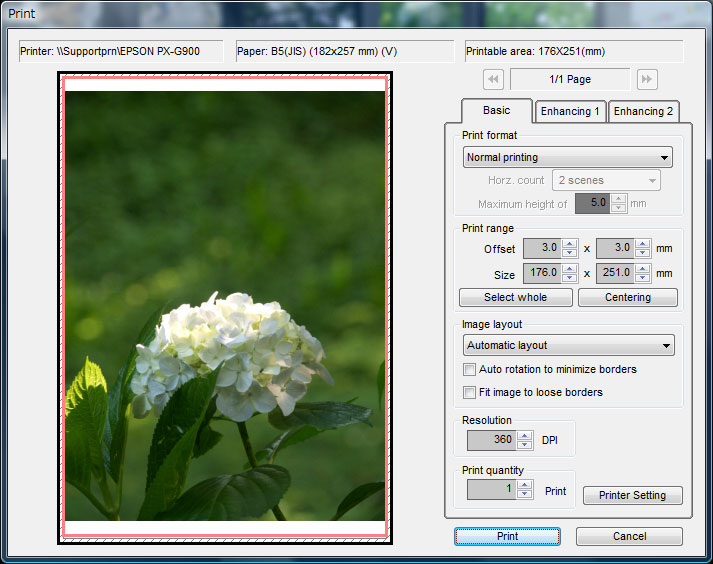This screenshot has height=564, width=713.
Task: Click the 1/1 Page indicator
Action: pyautogui.click(x=570, y=79)
